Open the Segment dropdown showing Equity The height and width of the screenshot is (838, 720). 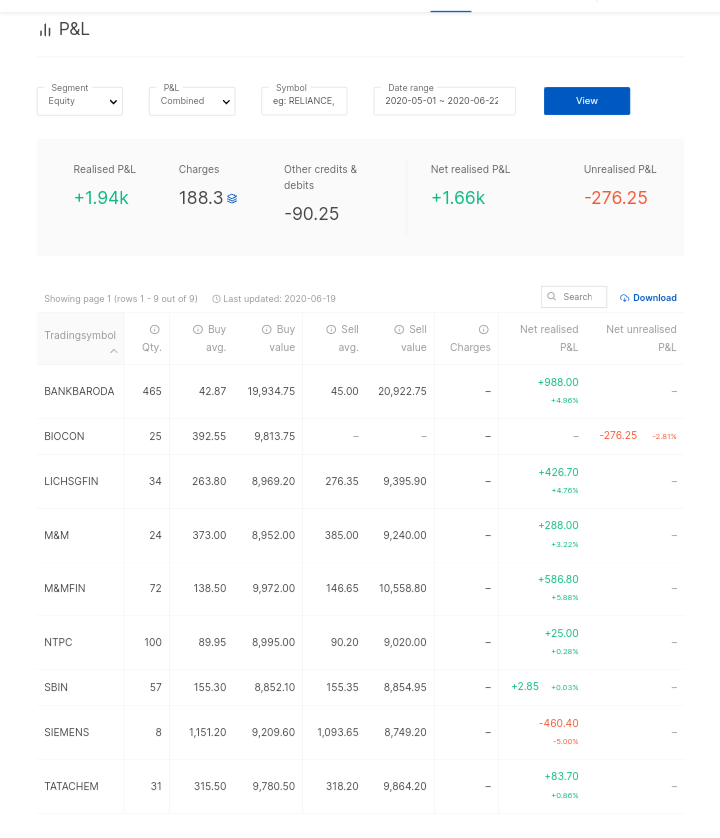point(80,101)
